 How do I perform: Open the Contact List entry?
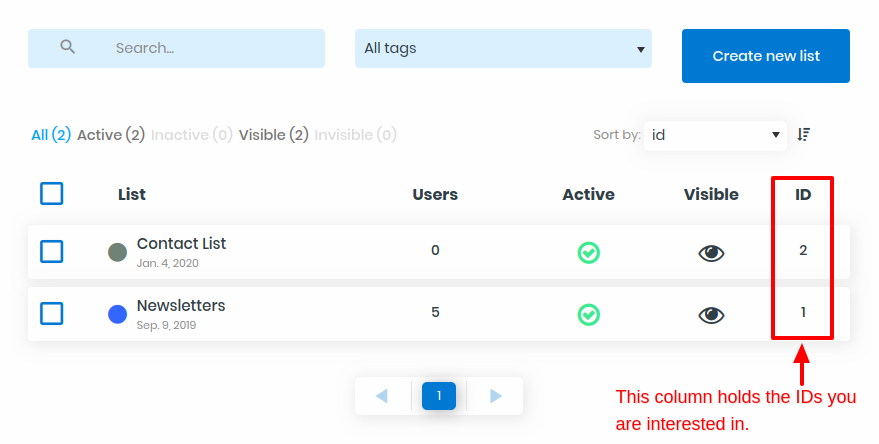coord(181,243)
